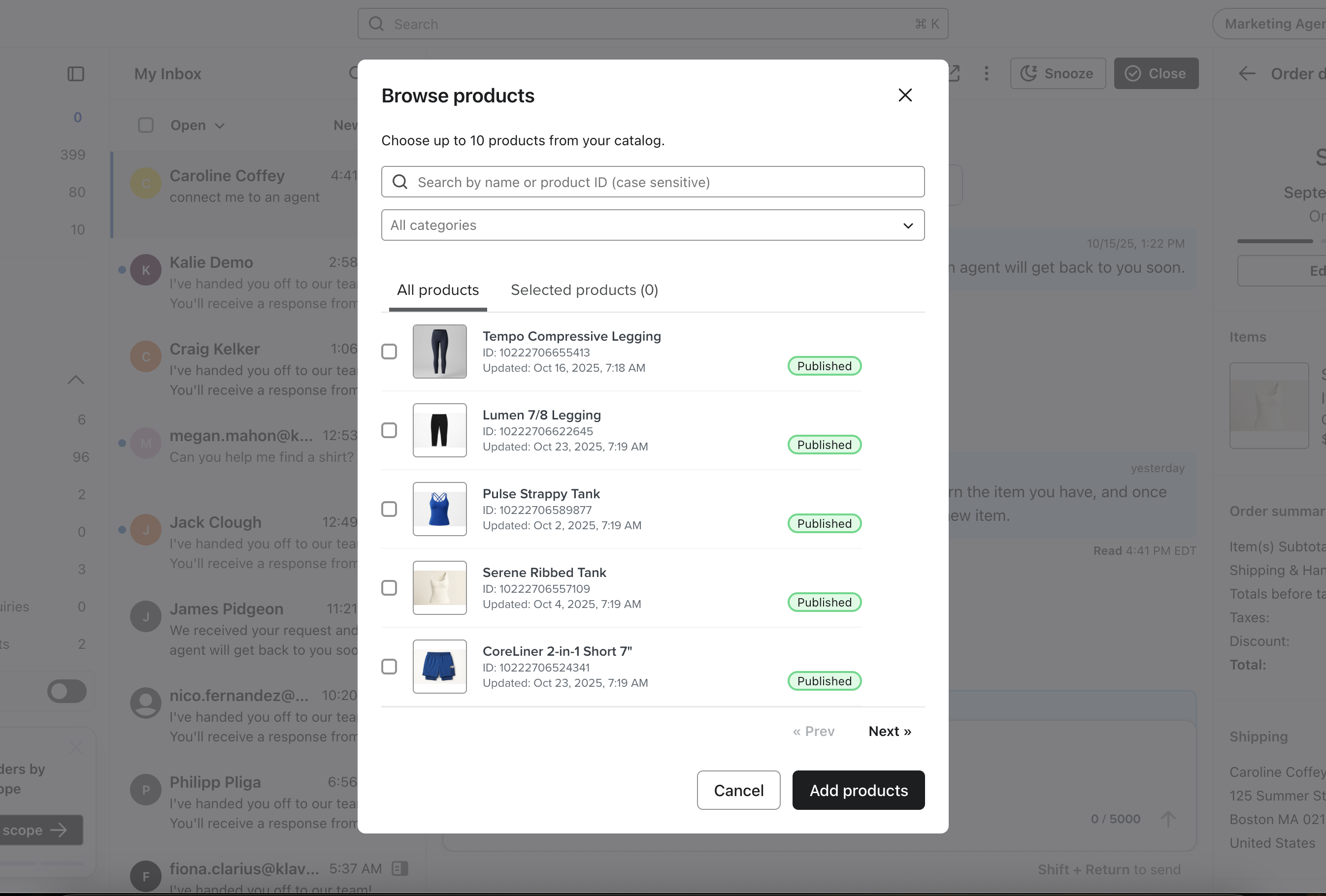Click the magnifier icon in product search

click(x=400, y=182)
